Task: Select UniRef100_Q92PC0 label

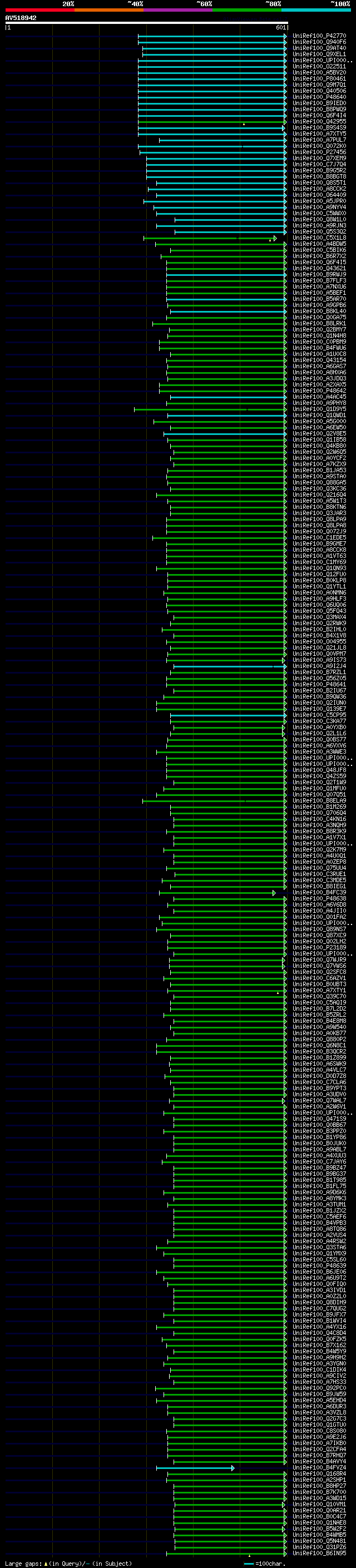Action: pyautogui.click(x=319, y=1388)
